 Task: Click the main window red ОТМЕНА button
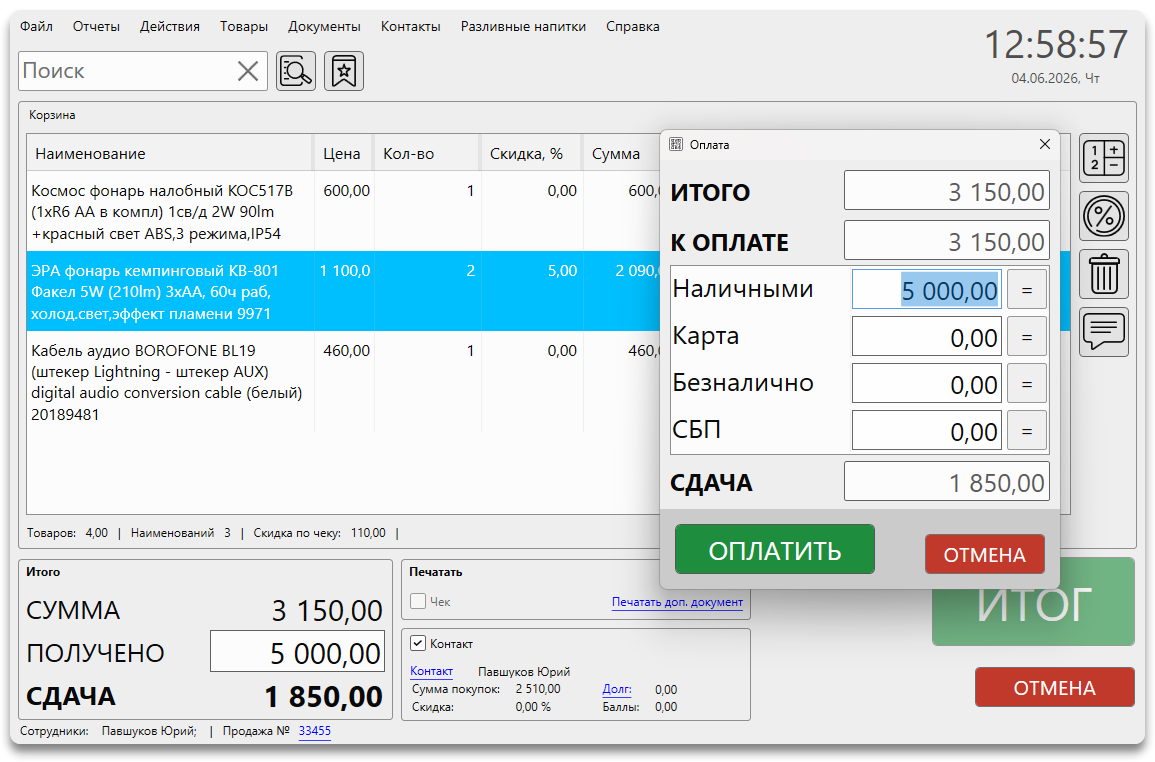[x=1055, y=688]
